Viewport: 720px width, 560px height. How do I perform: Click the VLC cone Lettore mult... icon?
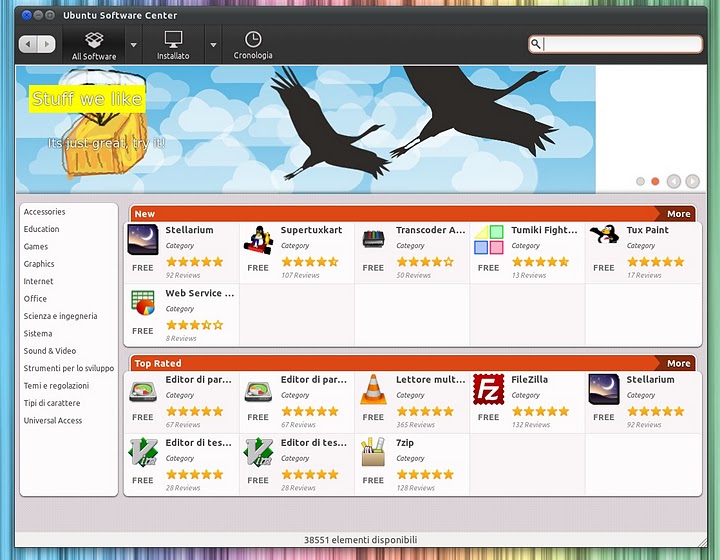click(373, 389)
